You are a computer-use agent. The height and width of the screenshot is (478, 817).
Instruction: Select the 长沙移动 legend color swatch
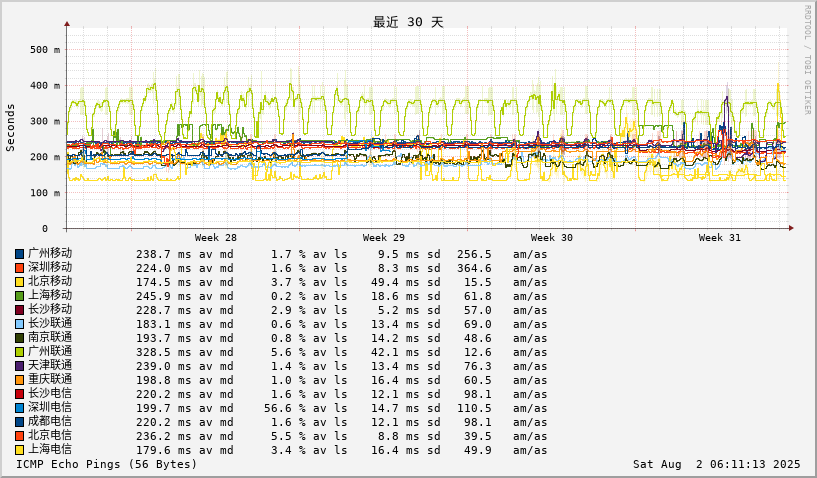19,311
